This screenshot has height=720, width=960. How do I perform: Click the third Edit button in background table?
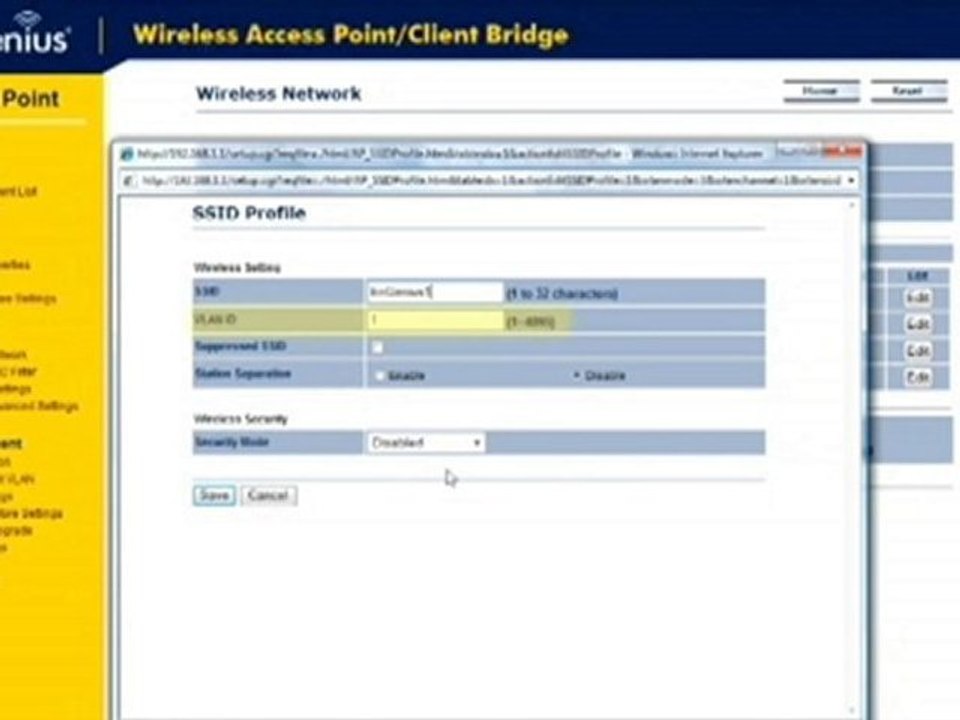coord(918,351)
